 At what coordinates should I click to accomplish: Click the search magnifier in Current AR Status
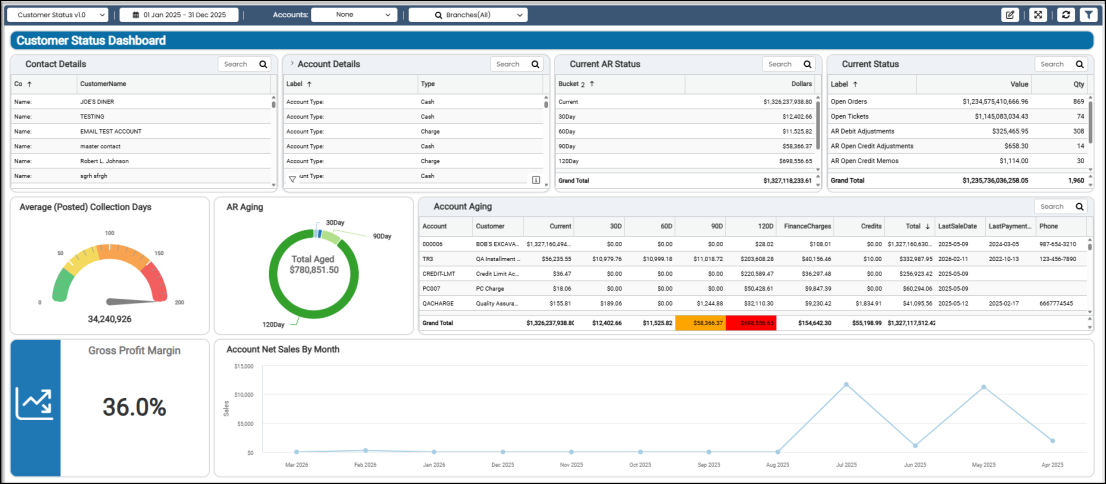point(808,64)
